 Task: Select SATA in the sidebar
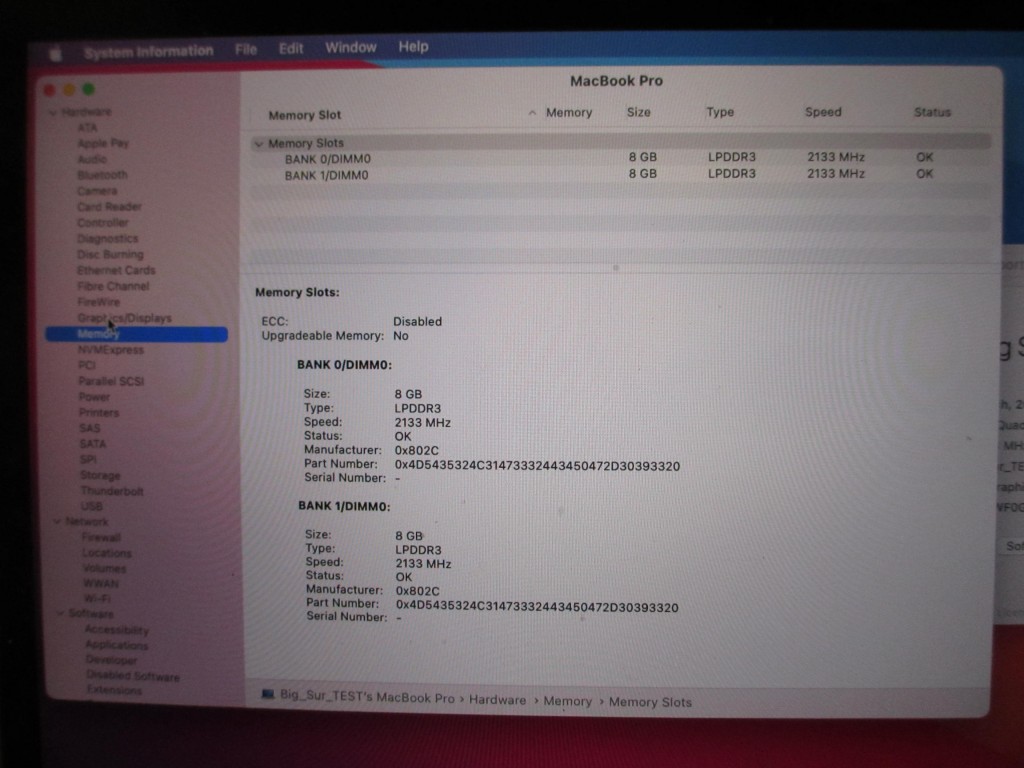(92, 444)
